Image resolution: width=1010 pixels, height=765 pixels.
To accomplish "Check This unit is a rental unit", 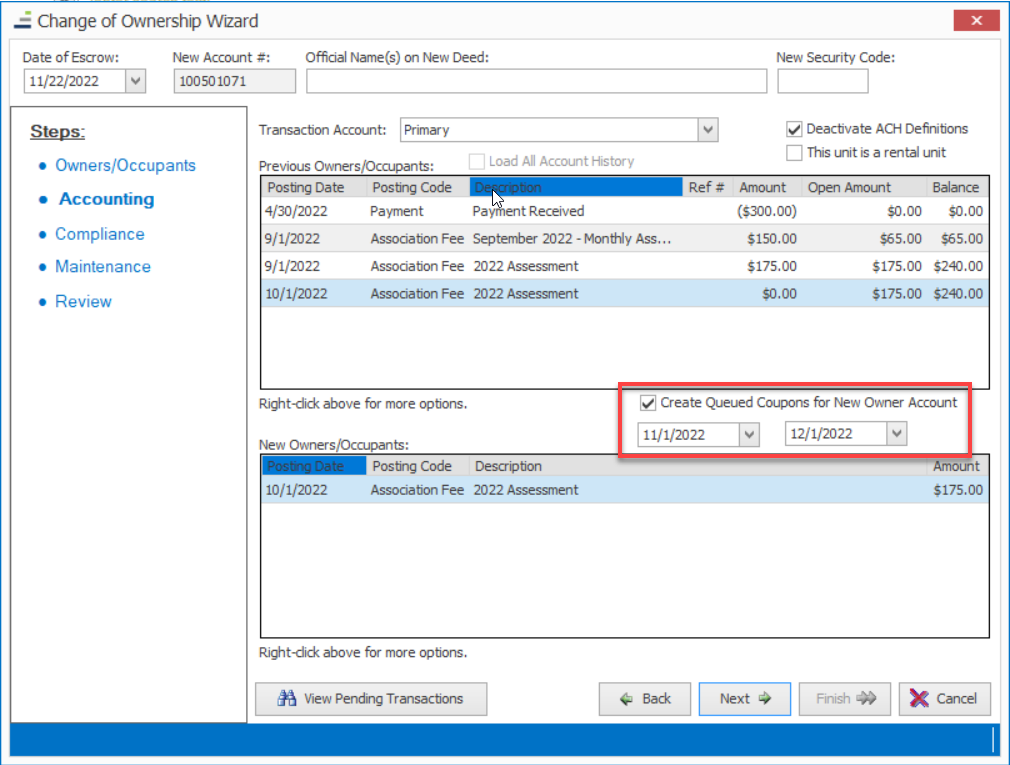I will click(x=794, y=153).
